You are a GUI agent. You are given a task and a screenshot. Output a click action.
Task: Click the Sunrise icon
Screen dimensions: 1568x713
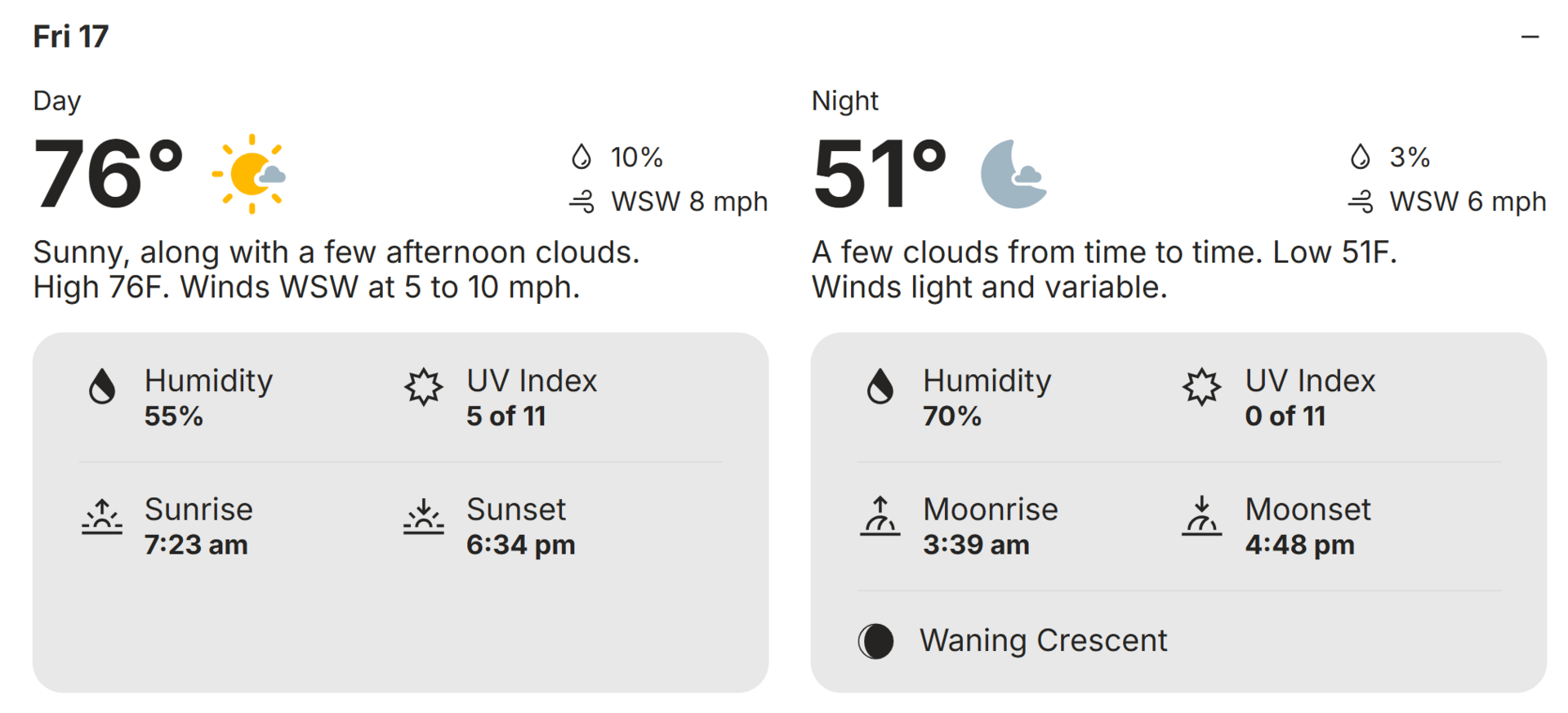(x=102, y=516)
